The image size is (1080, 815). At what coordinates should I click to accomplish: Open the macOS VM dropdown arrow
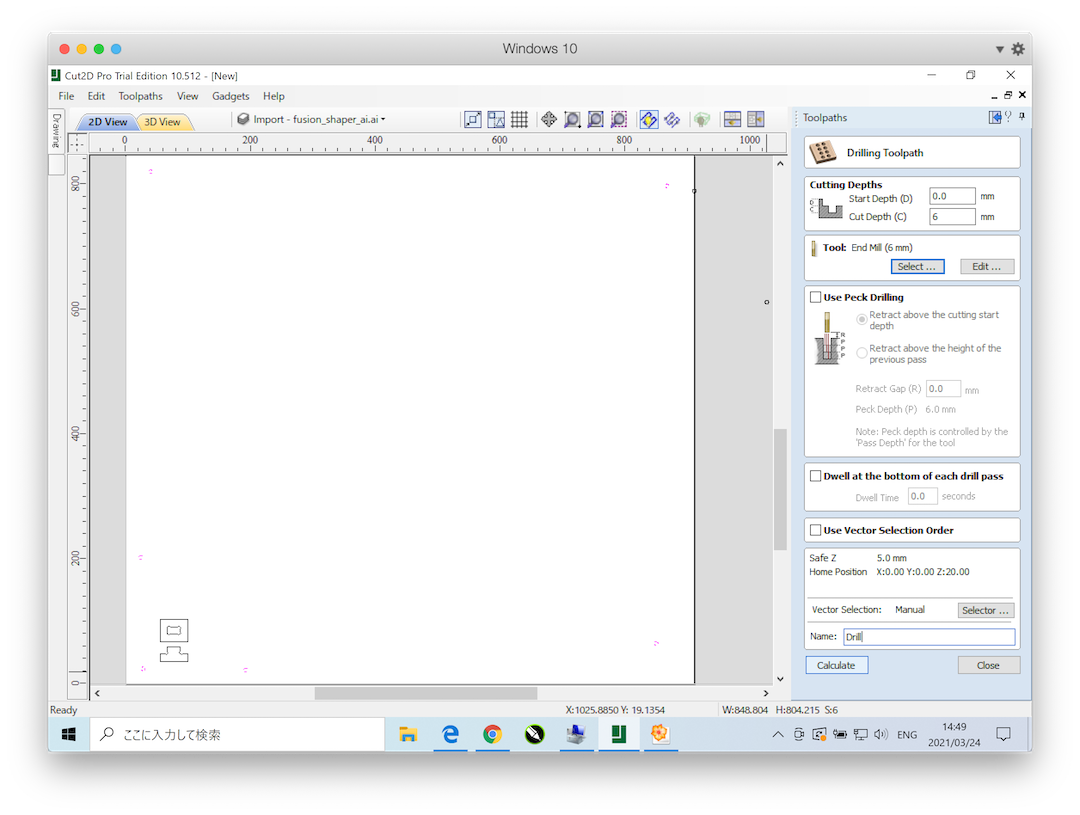[x=999, y=49]
